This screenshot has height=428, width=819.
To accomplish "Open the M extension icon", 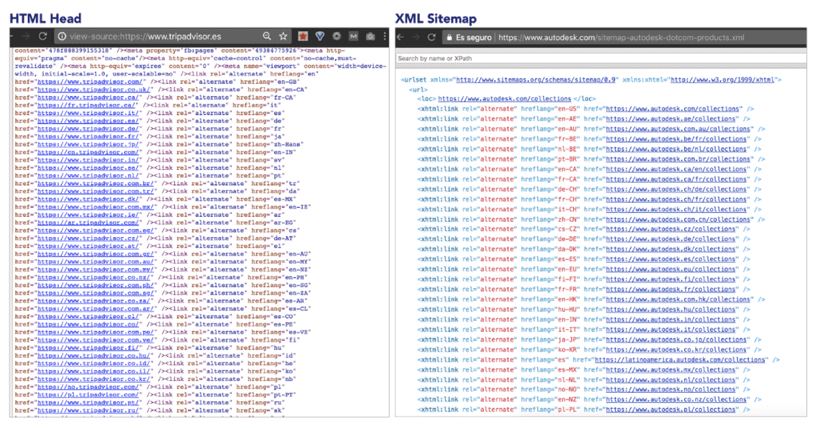I will (x=354, y=36).
